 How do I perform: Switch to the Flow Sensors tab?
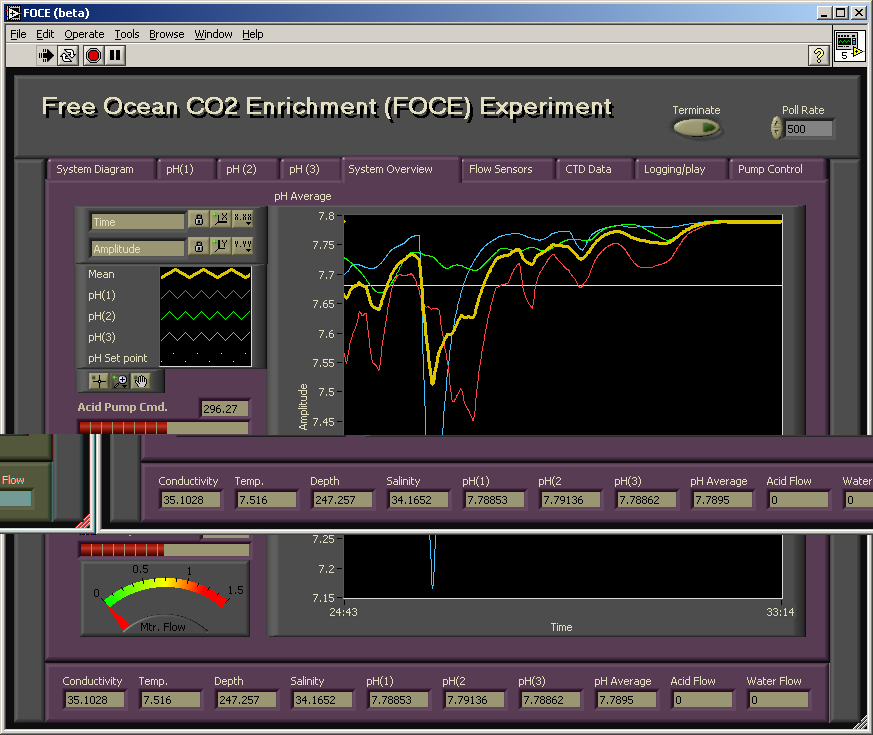coord(507,169)
